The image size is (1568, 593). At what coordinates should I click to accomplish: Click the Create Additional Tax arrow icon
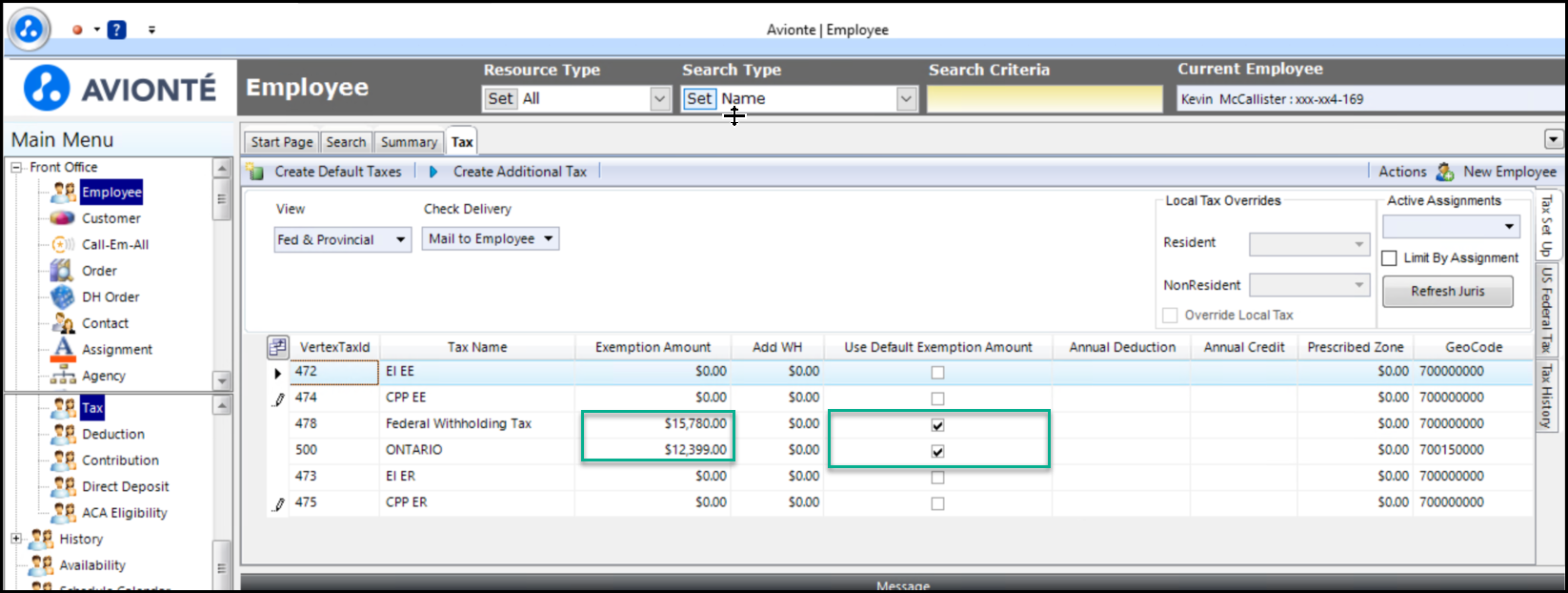click(x=433, y=172)
